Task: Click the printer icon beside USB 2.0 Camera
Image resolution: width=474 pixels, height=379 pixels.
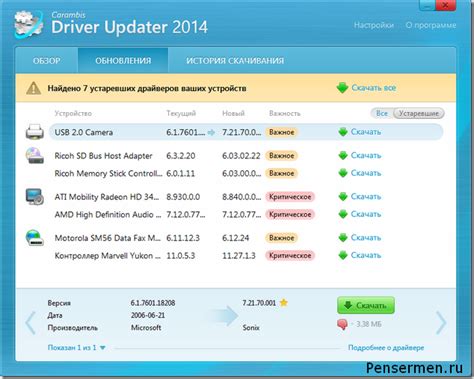Action: coord(35,132)
